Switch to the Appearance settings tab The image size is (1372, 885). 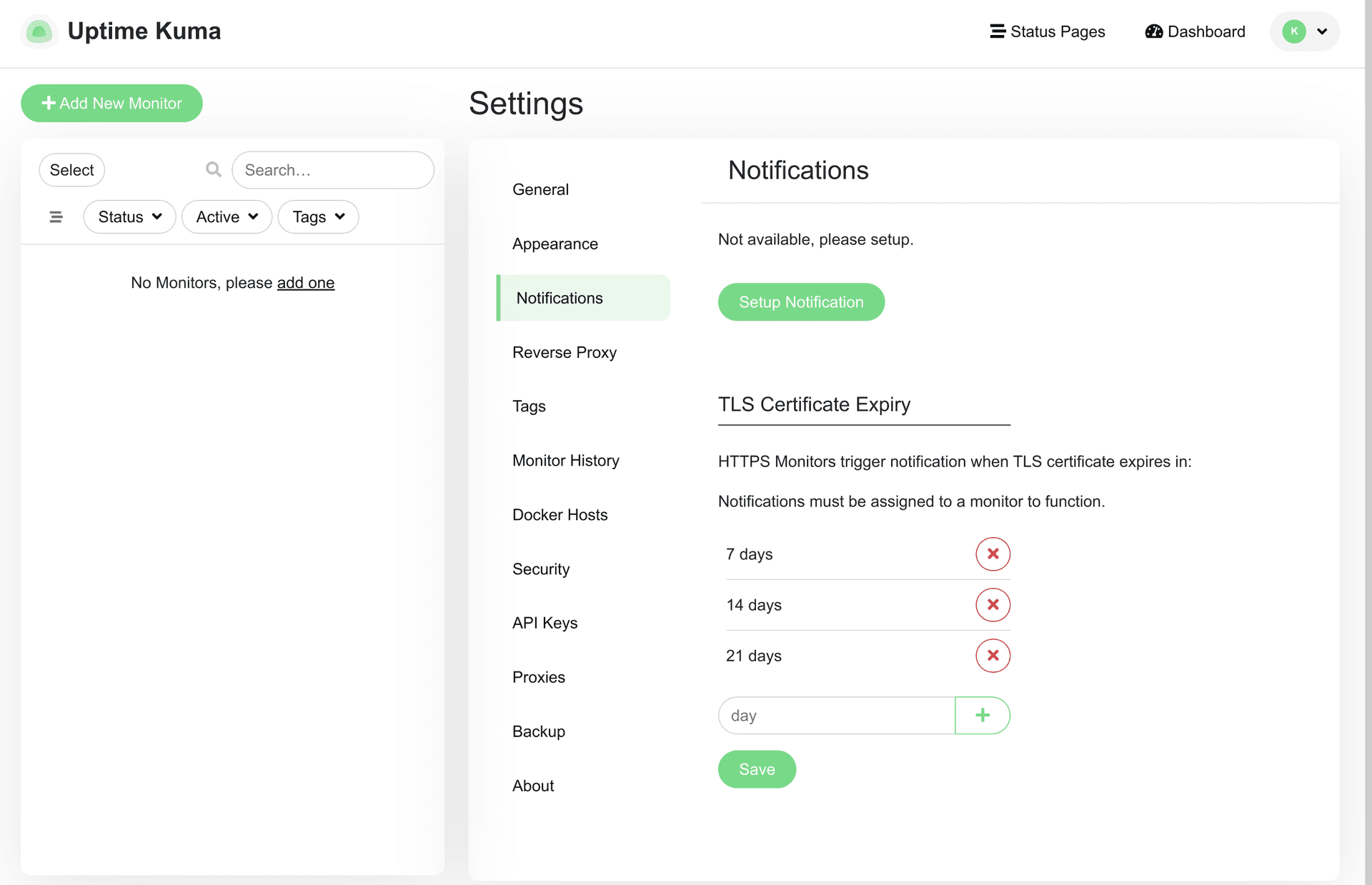(555, 244)
